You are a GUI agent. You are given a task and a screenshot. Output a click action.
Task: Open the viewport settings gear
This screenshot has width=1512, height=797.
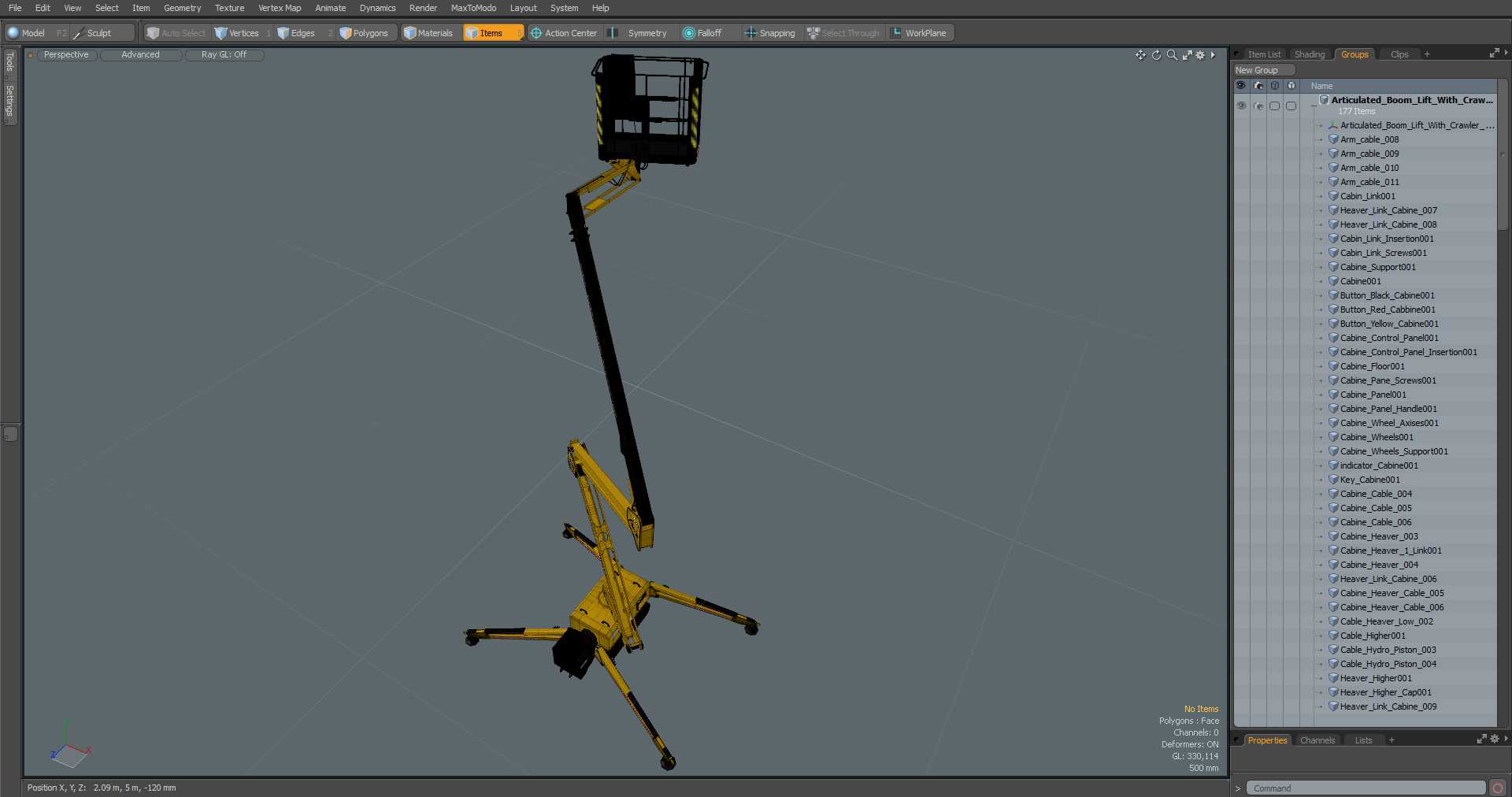[x=1200, y=55]
